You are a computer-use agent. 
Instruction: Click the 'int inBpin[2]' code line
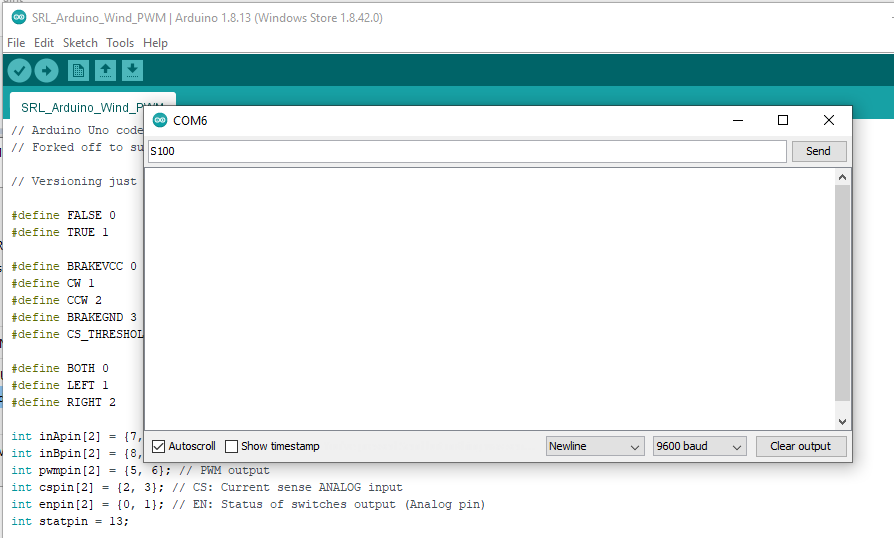tap(78, 454)
